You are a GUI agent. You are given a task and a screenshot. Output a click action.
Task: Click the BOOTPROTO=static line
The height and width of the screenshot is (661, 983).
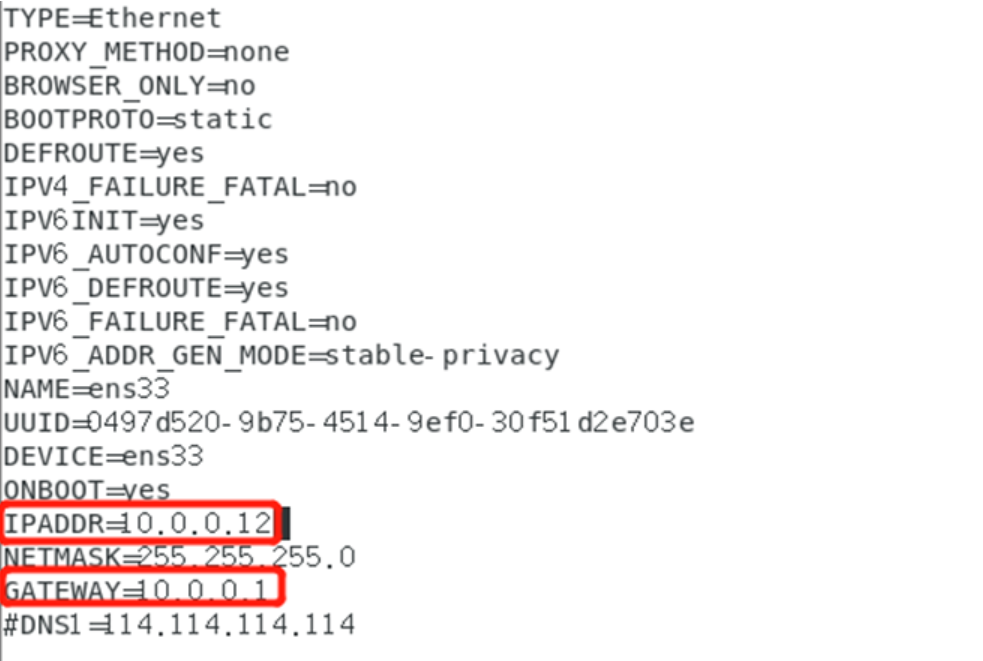(x=138, y=119)
